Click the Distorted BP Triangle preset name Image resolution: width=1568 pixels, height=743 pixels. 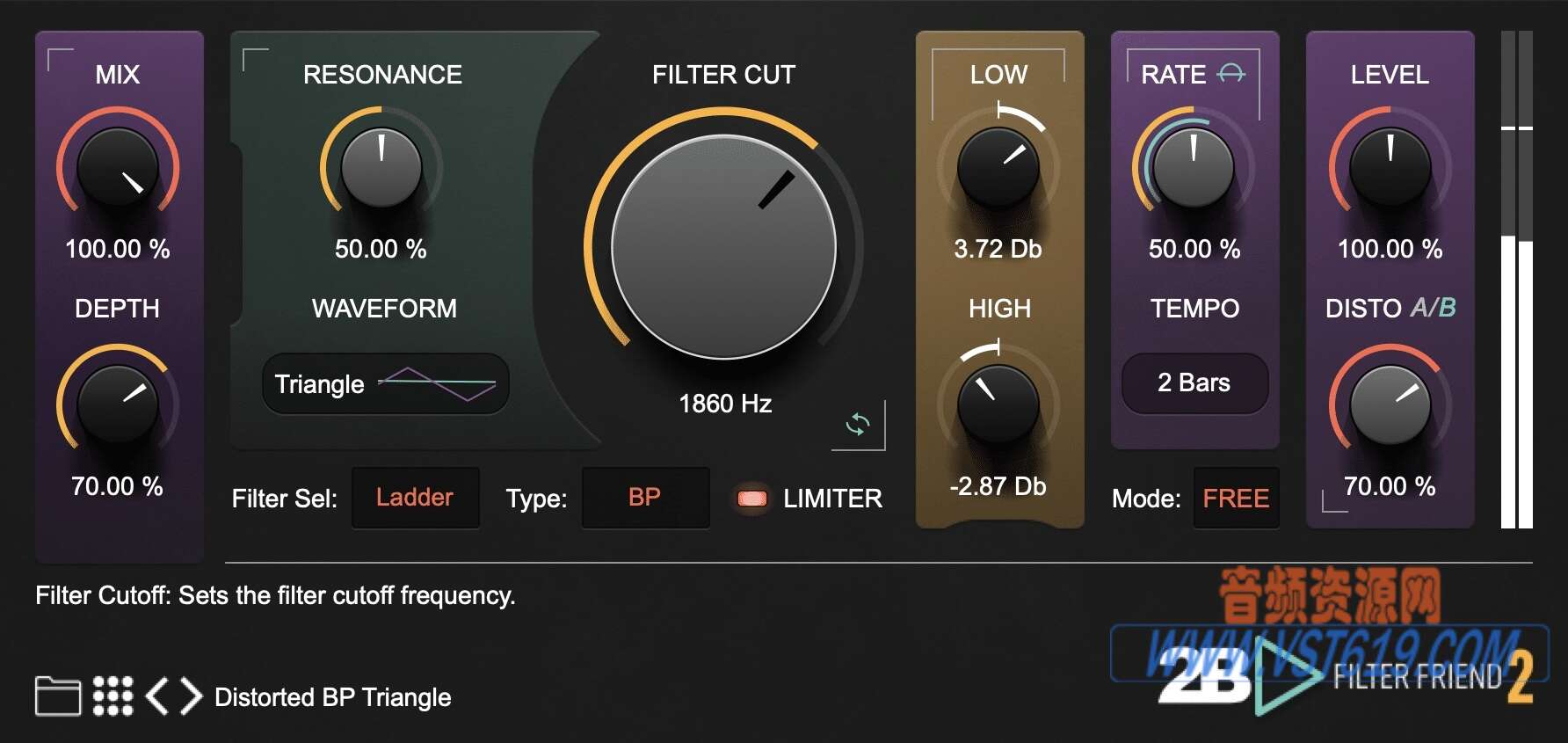pyautogui.click(x=333, y=697)
